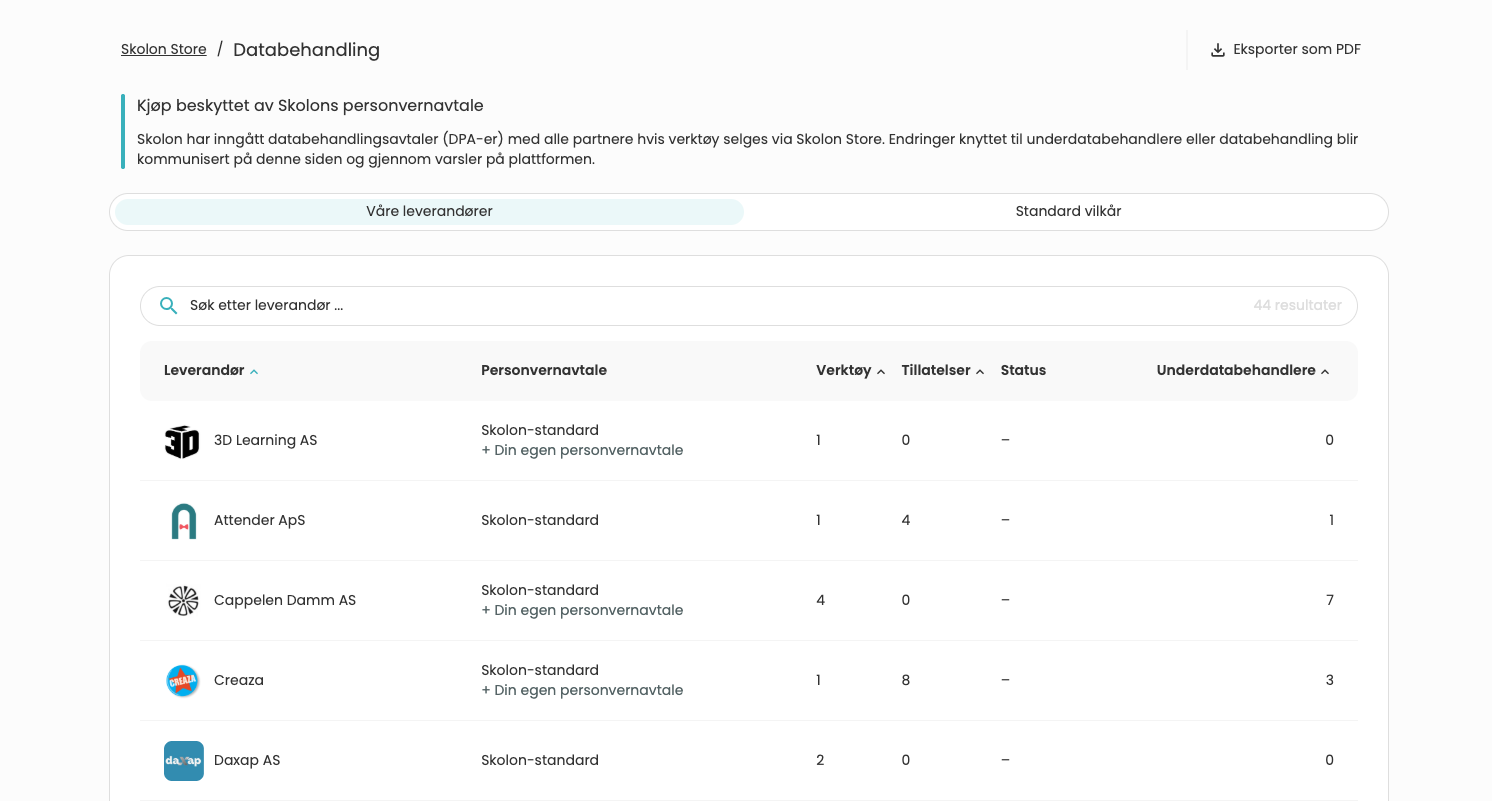The width and height of the screenshot is (1492, 801).
Task: Open the Standard vilkår tab
Action: (x=1068, y=212)
